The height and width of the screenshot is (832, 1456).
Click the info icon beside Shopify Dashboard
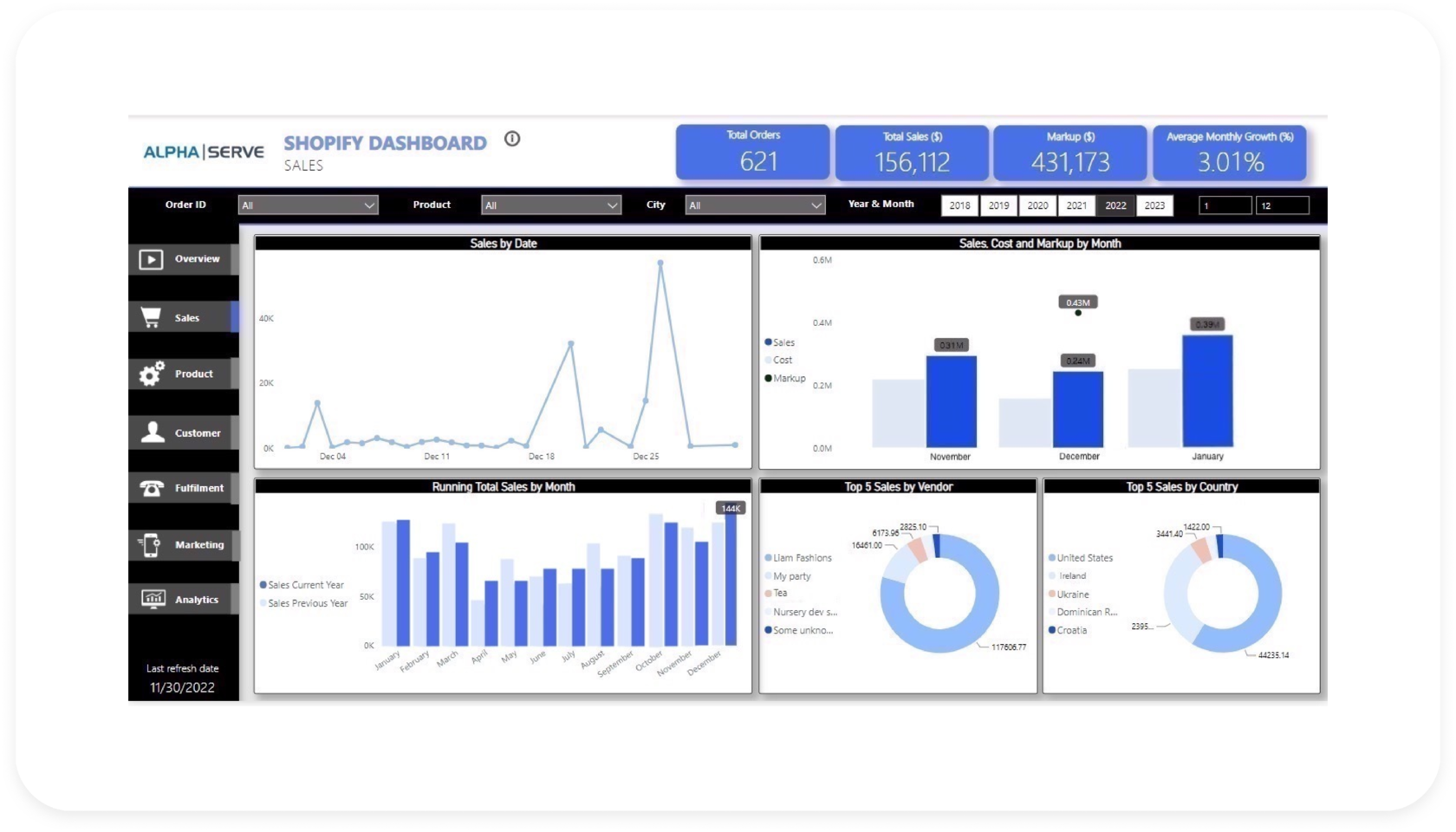(511, 138)
